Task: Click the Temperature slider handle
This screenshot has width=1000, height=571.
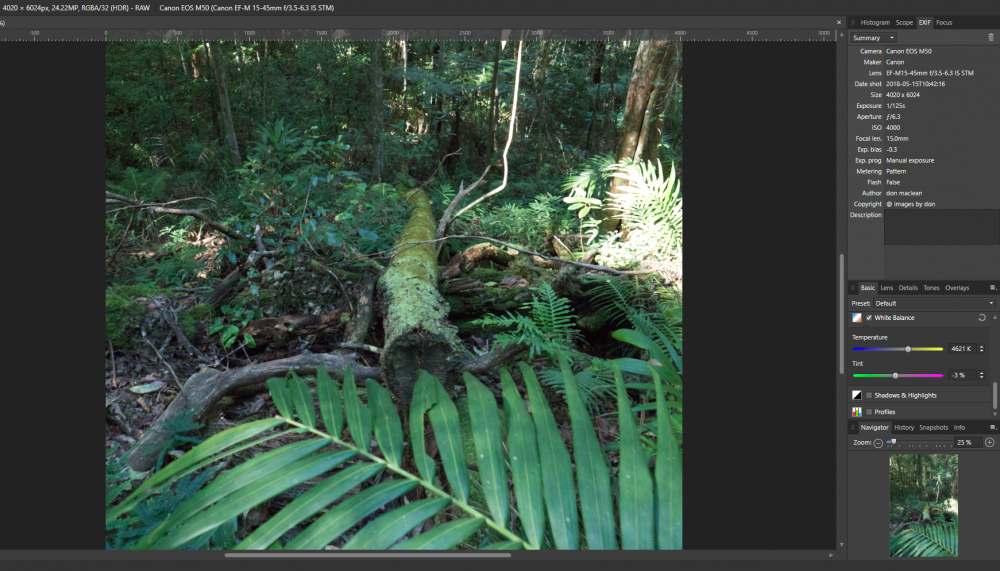Action: pyautogui.click(x=908, y=349)
